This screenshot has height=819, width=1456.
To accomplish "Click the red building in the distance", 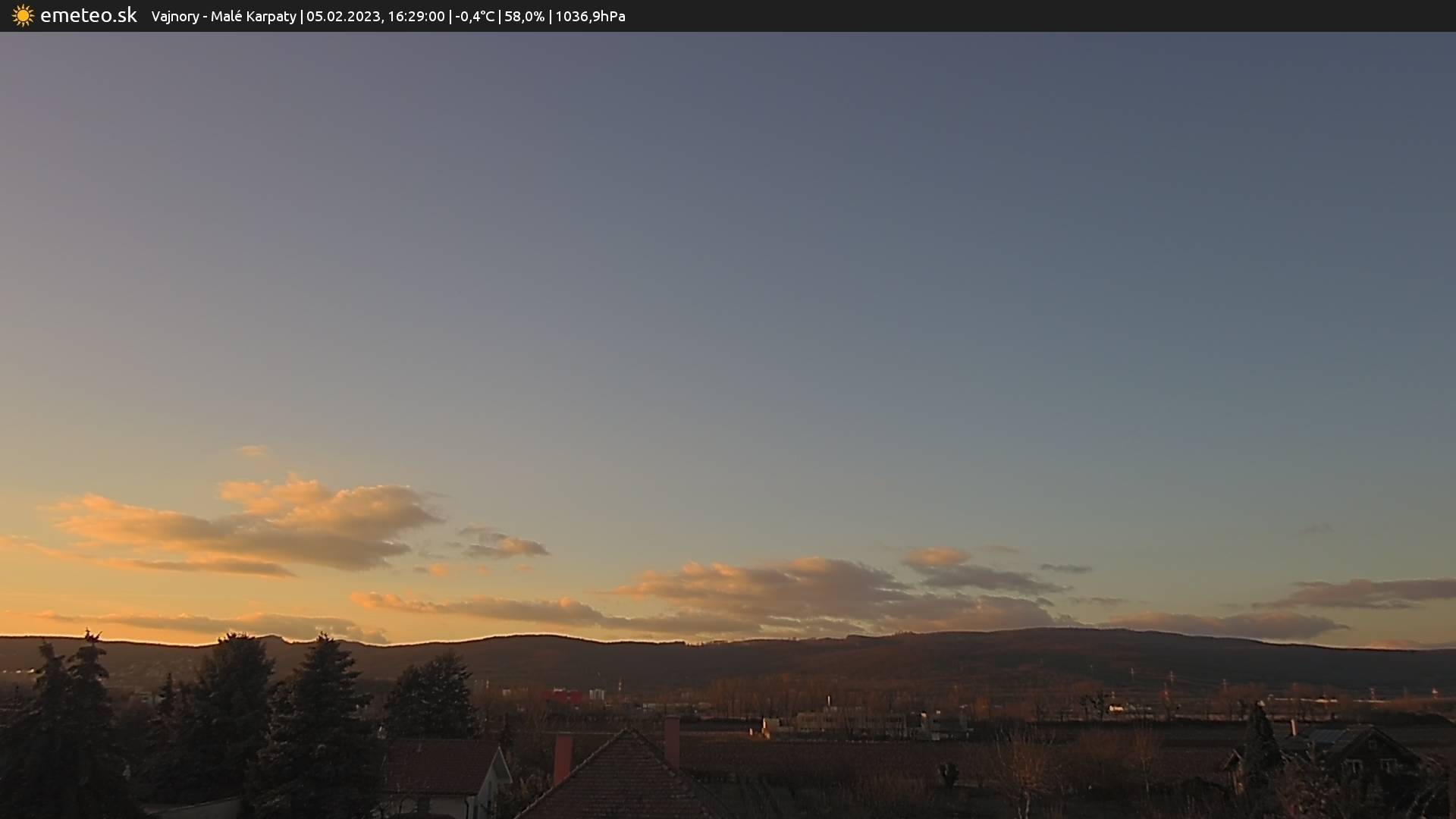I will click(563, 695).
